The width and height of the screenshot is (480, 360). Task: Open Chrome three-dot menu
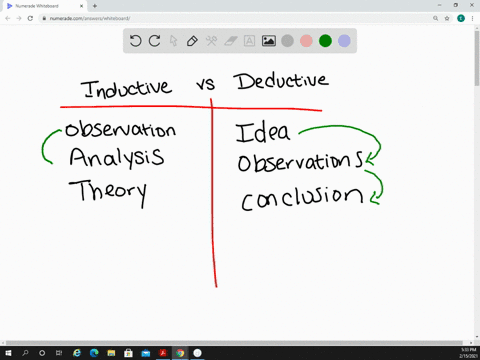coord(472,18)
